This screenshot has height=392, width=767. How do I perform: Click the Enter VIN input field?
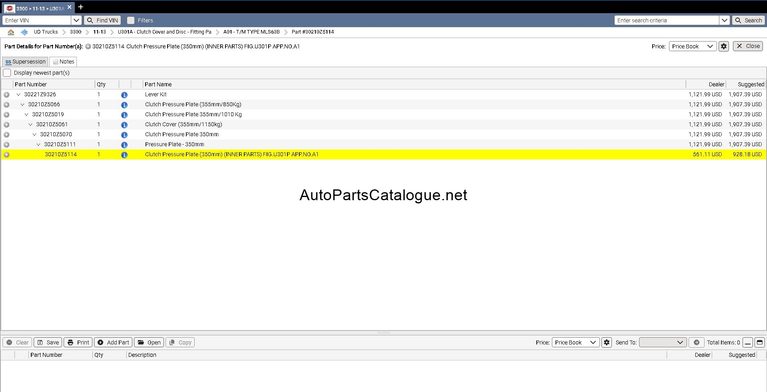[37, 21]
